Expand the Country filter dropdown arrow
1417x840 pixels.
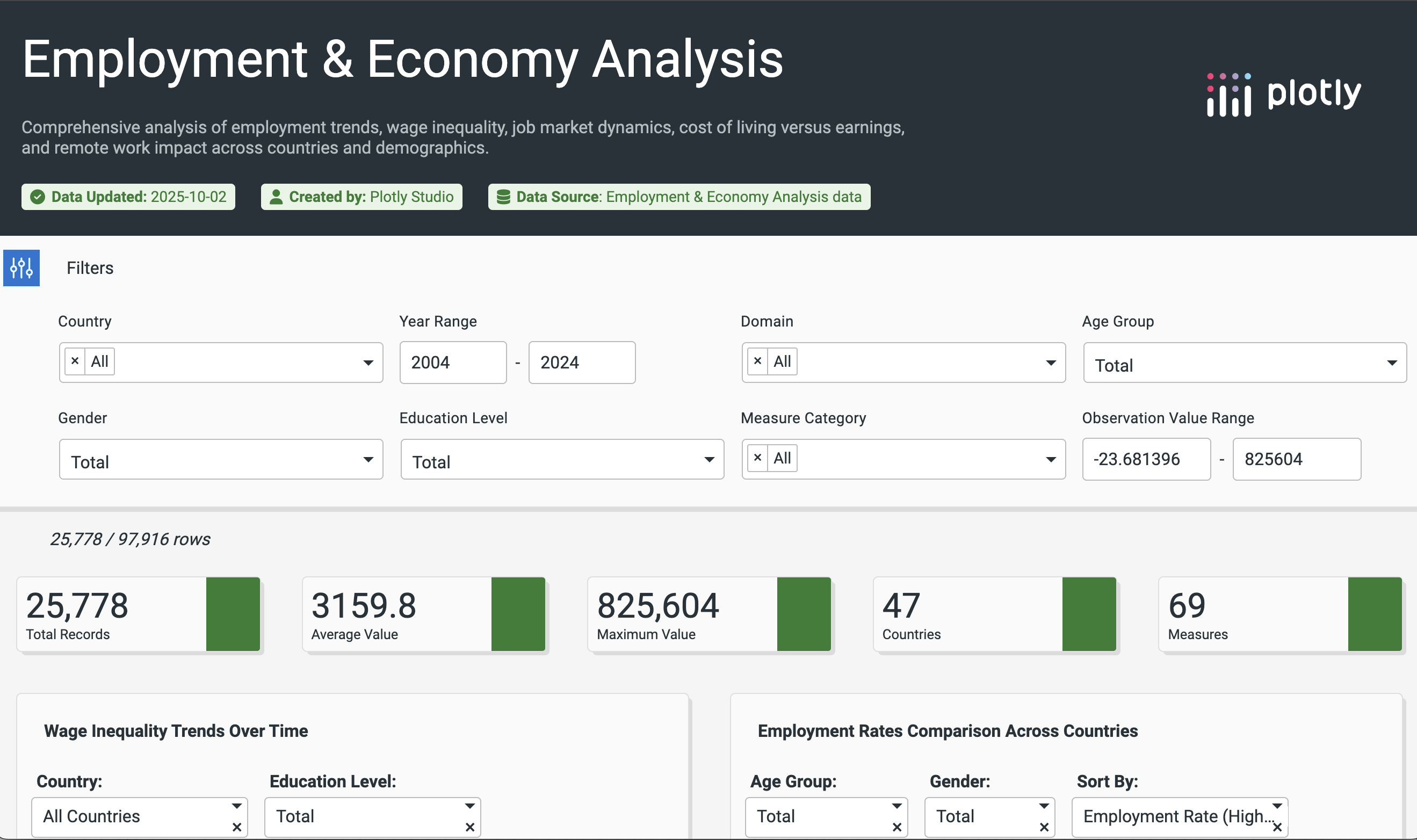click(x=368, y=363)
